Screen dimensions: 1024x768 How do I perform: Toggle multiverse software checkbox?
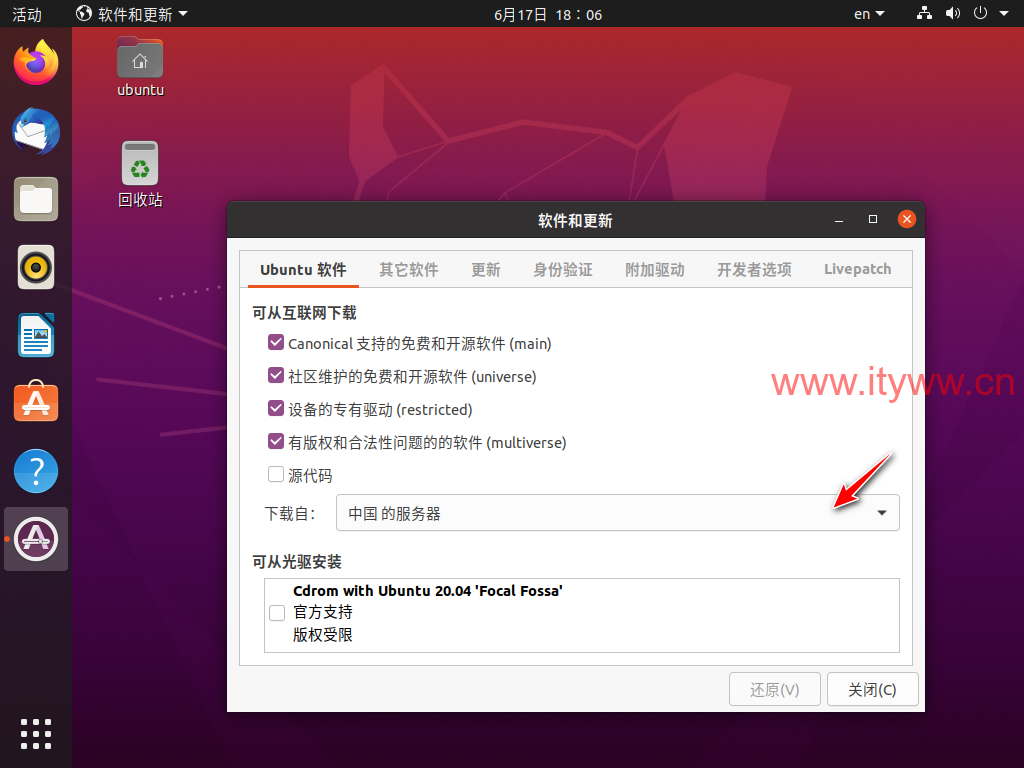point(276,441)
